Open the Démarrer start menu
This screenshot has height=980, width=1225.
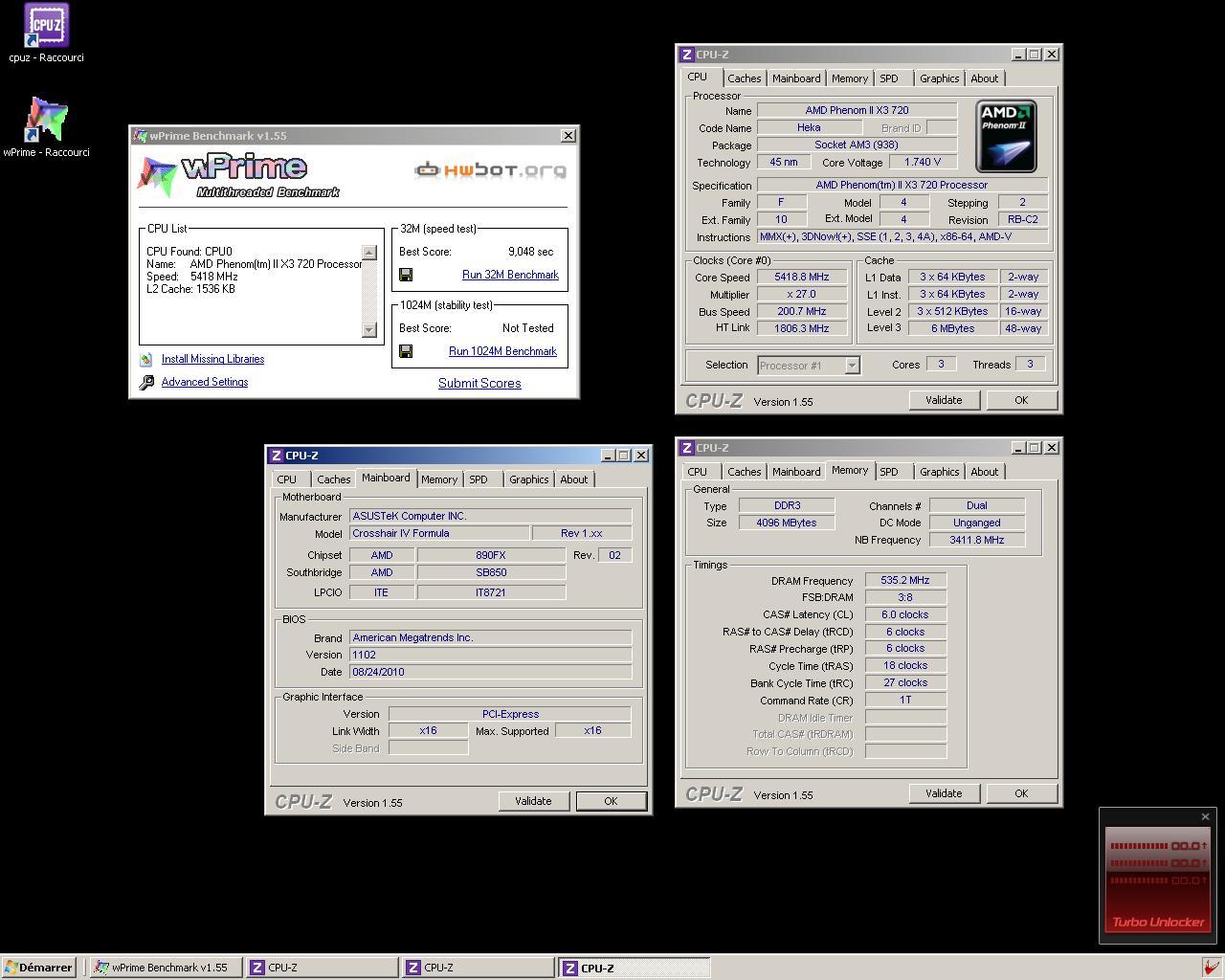click(38, 968)
